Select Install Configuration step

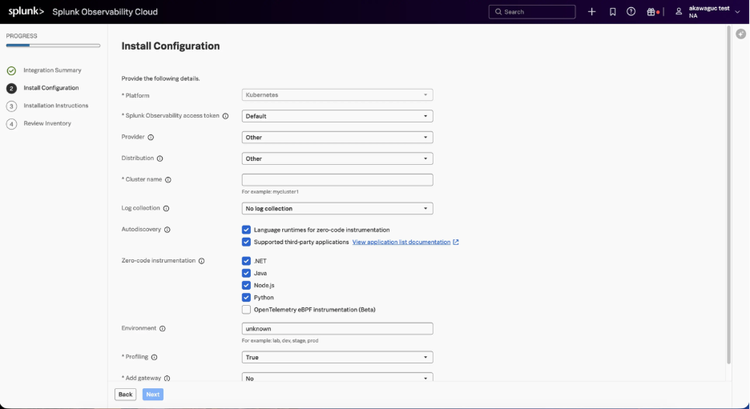(51, 88)
